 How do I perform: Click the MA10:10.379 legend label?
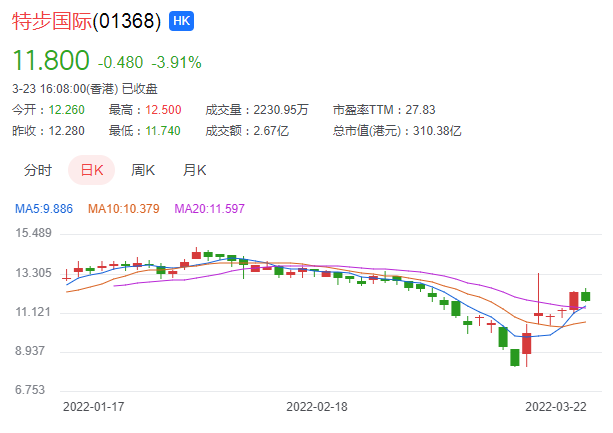tap(124, 209)
